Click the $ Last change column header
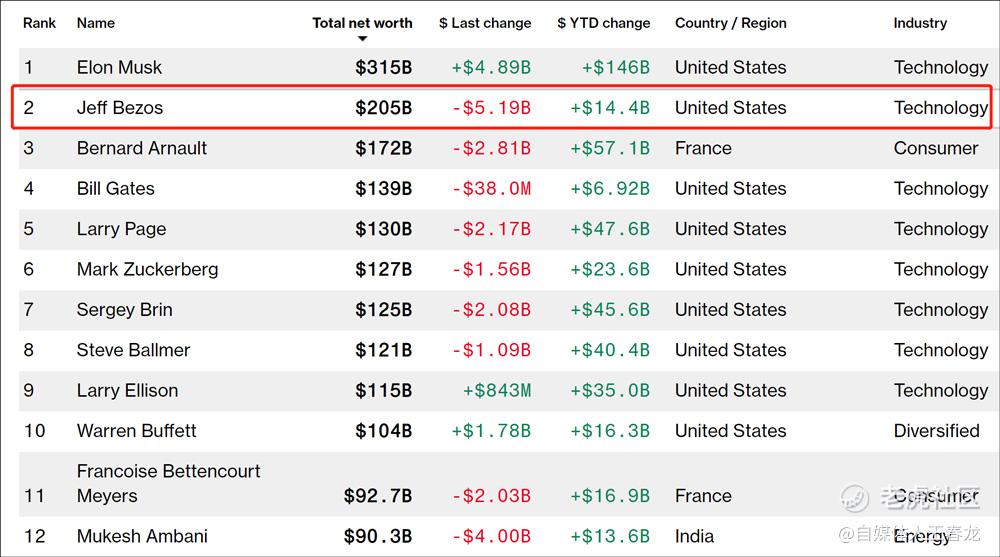Screen dimensions: 1000x557 (485, 22)
